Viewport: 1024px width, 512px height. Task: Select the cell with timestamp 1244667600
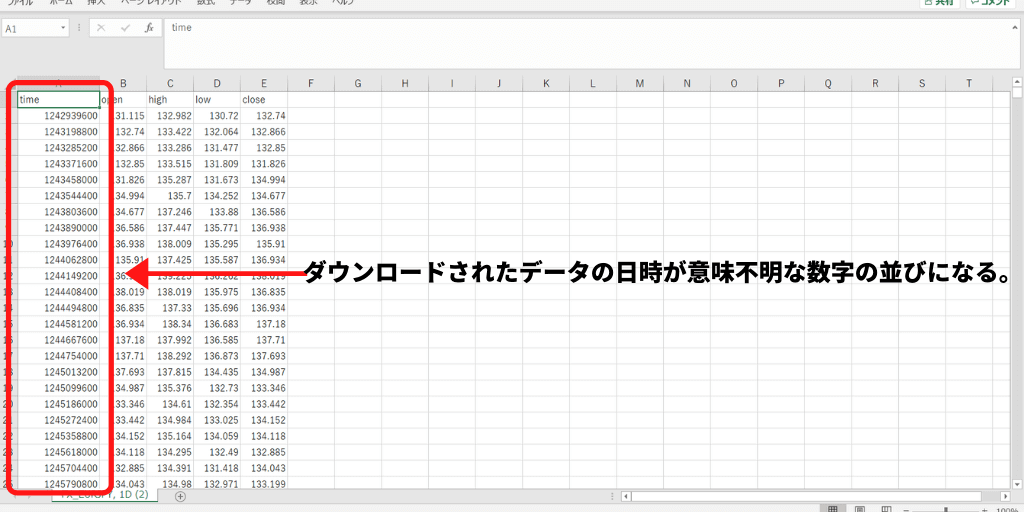pos(59,340)
